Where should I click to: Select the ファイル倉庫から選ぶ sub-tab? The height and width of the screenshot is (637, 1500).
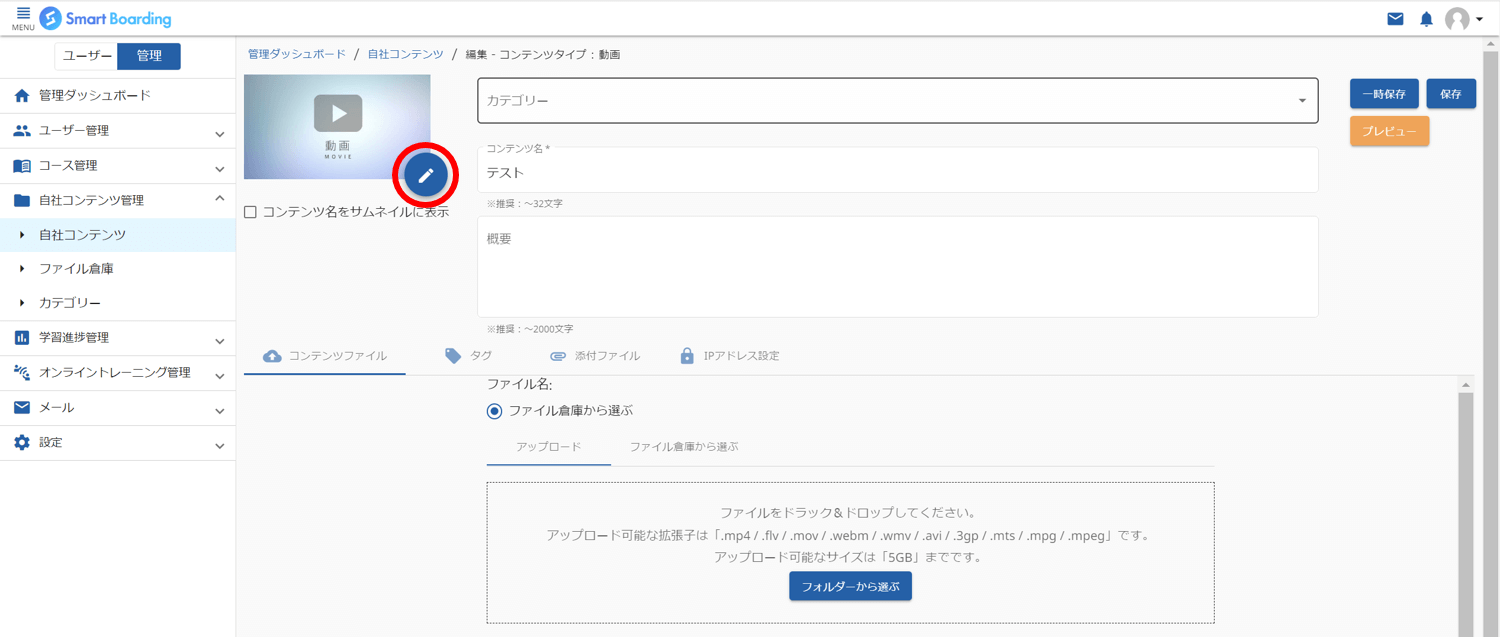pyautogui.click(x=684, y=447)
